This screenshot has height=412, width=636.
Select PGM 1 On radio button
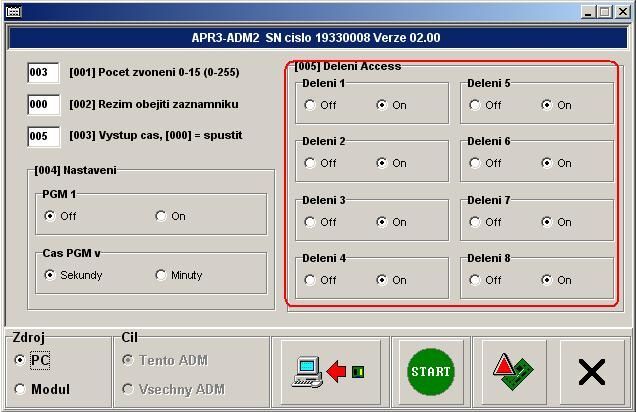161,216
